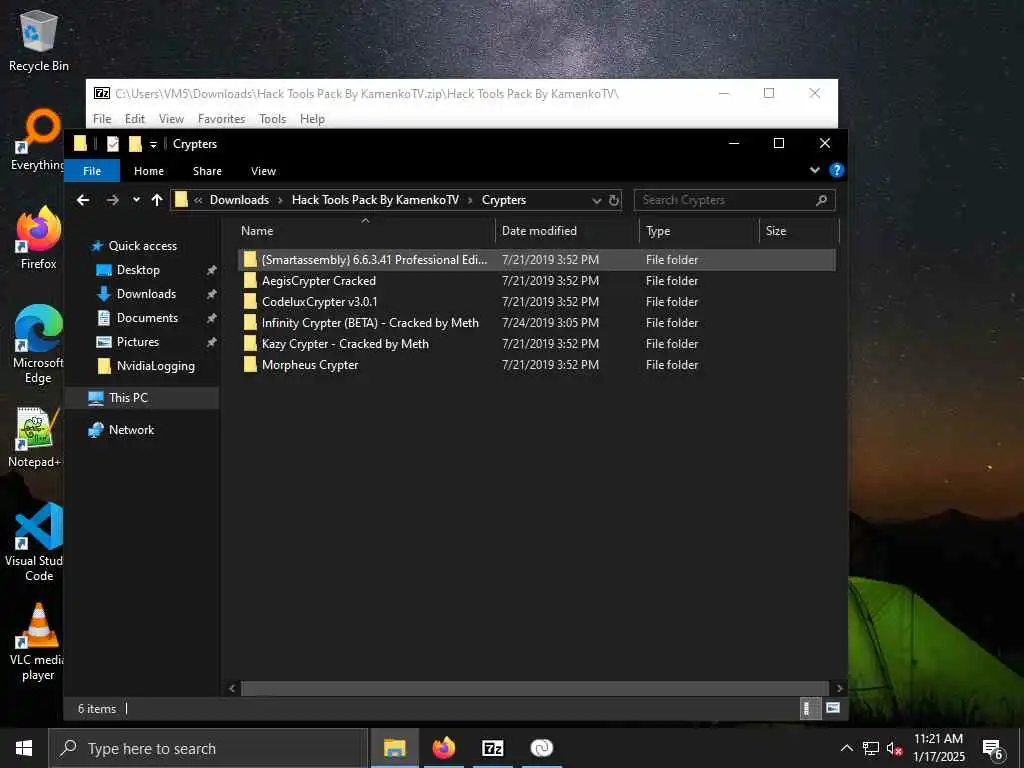Open the address bar history dropdown
Image resolution: width=1024 pixels, height=768 pixels.
tap(596, 200)
